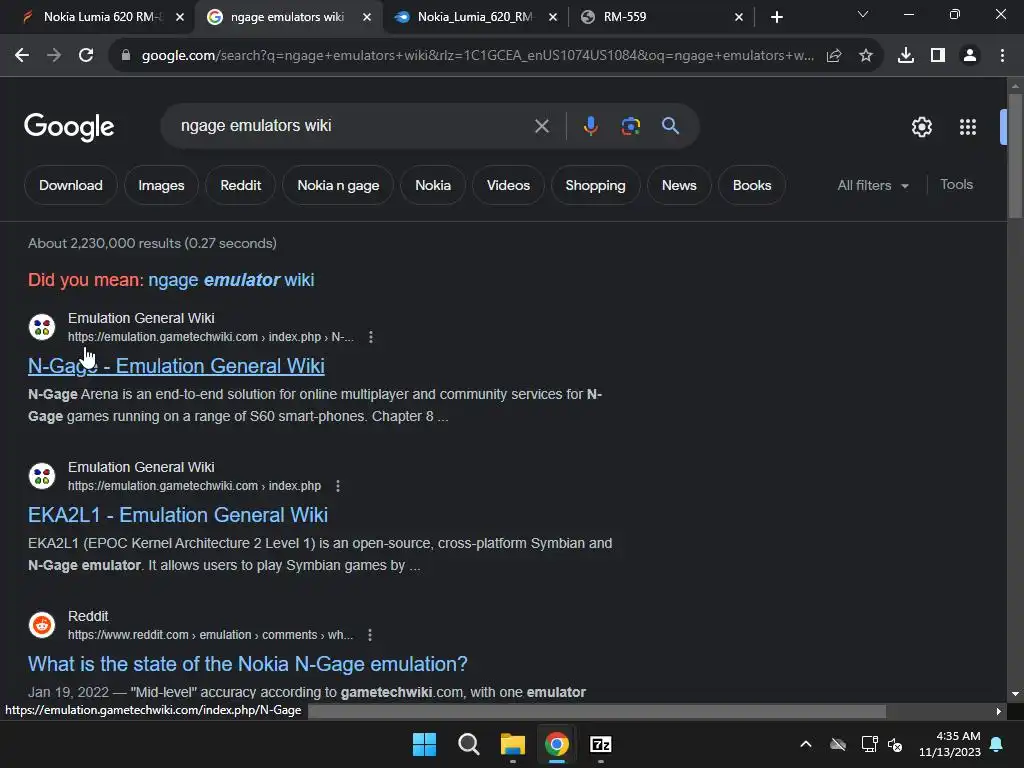Click the Reddit favicon of third result

[42, 625]
